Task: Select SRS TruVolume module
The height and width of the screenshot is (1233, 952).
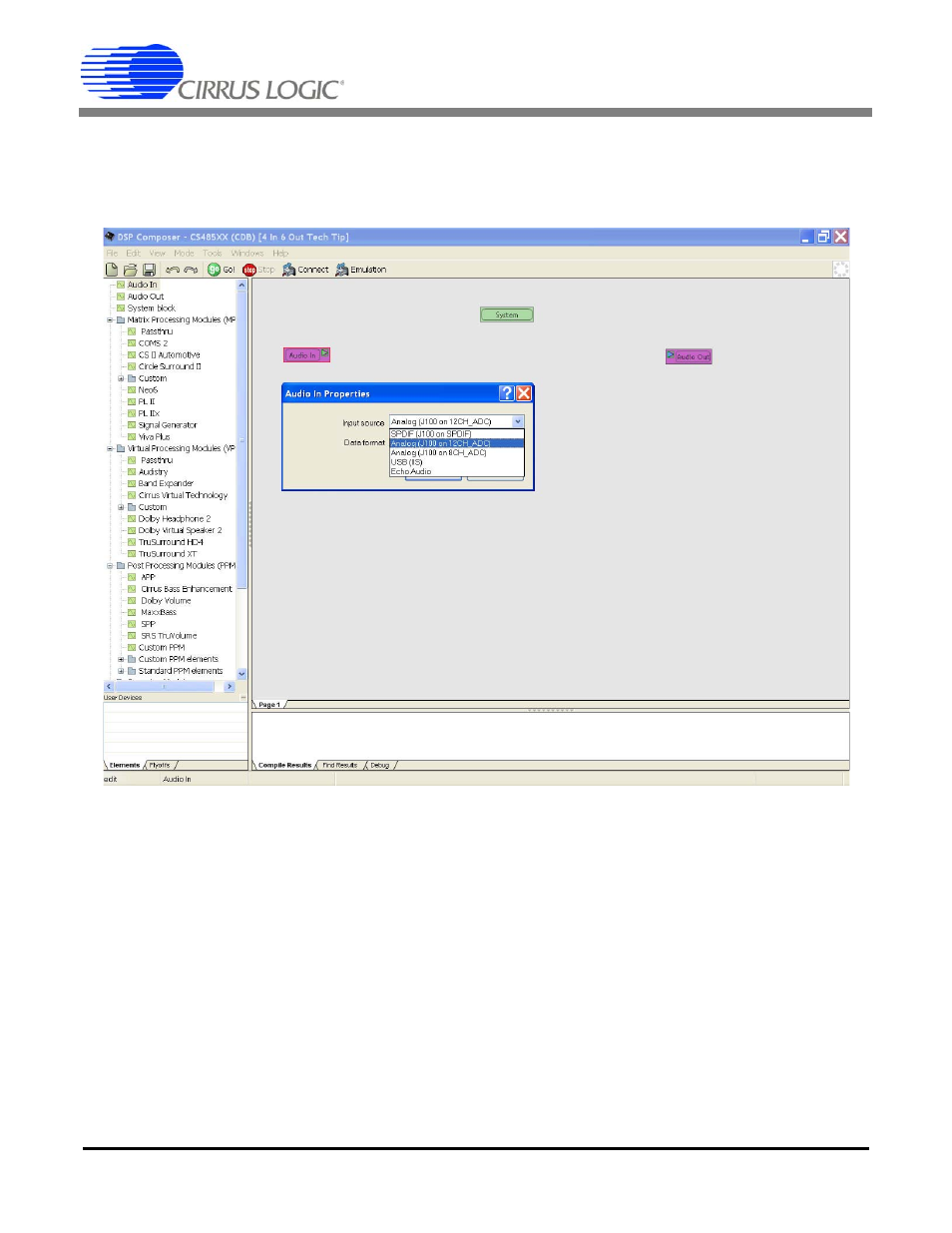Action: point(169,636)
